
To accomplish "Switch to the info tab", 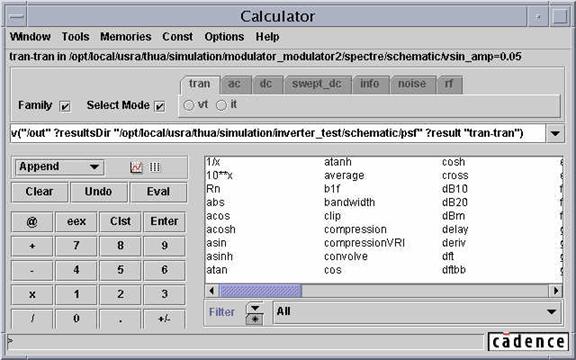I will [370, 84].
